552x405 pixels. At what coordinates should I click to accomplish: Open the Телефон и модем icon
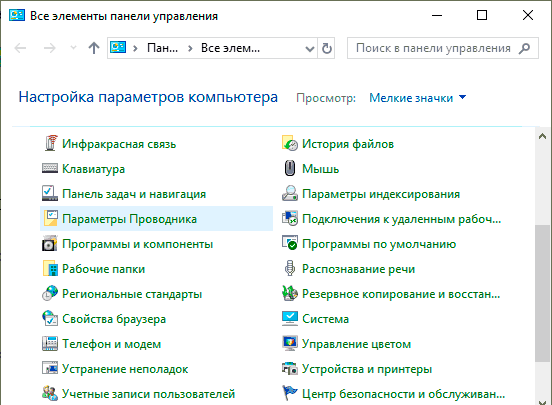50,343
